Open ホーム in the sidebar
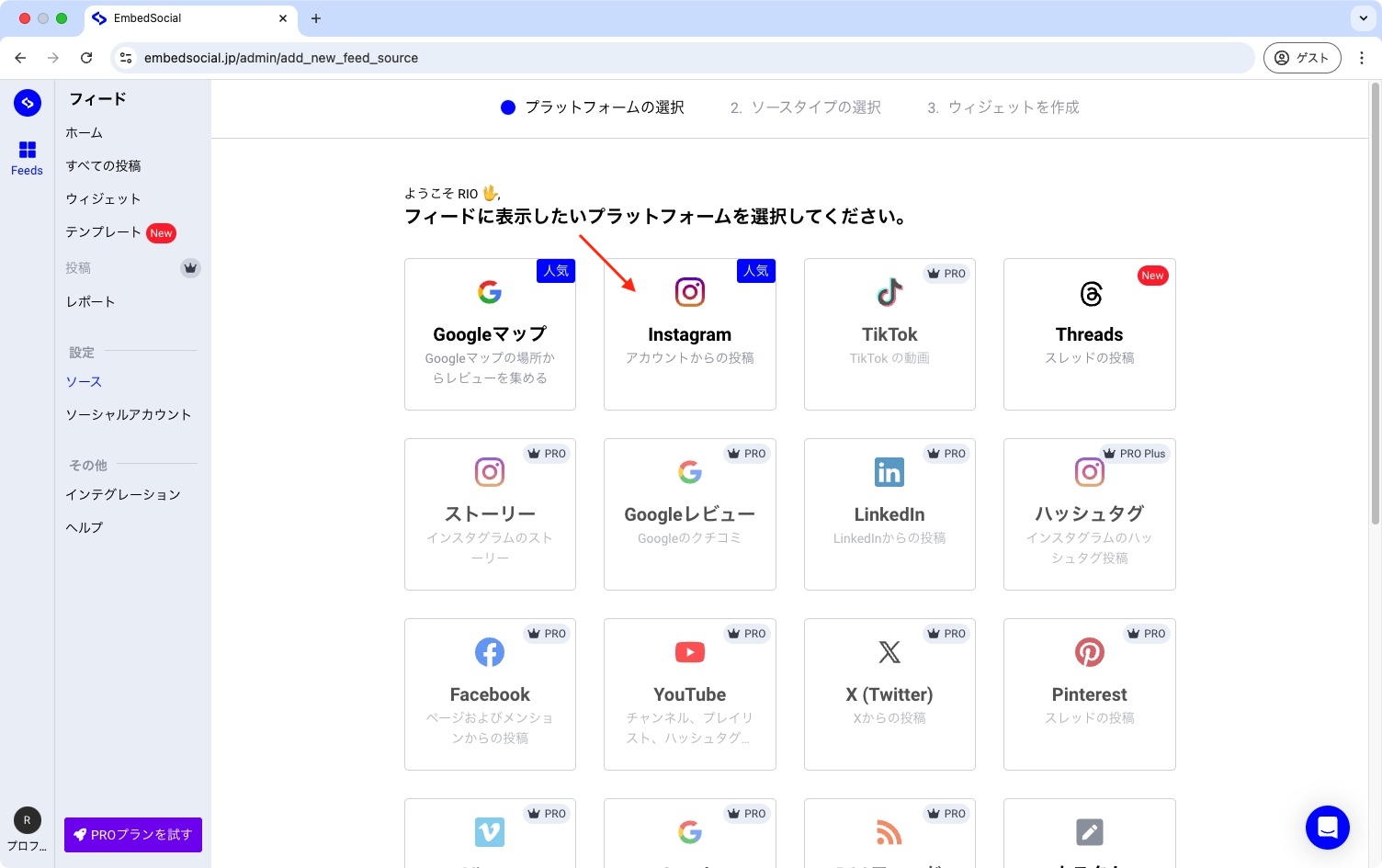This screenshot has width=1382, height=868. 85,133
